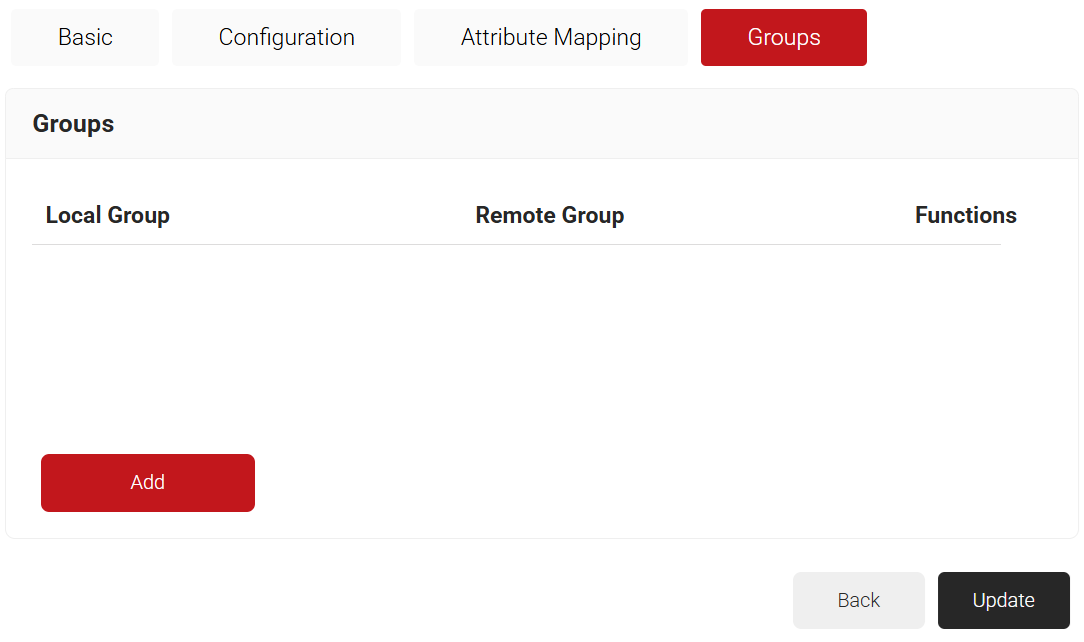Save changes with Update
The height and width of the screenshot is (642, 1084).
point(1003,600)
